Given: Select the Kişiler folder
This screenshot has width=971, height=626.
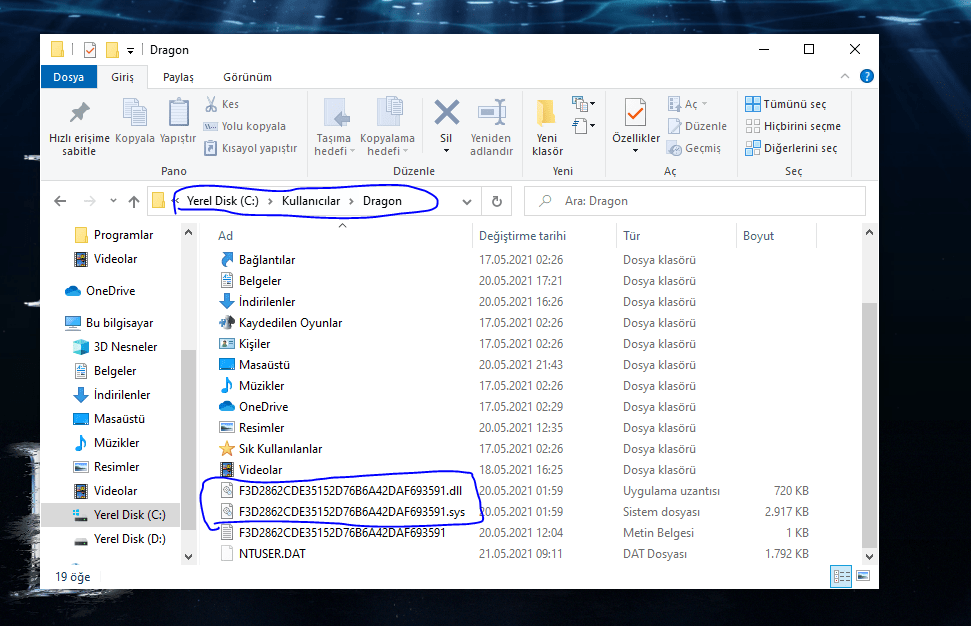Looking at the screenshot, I should pyautogui.click(x=255, y=344).
